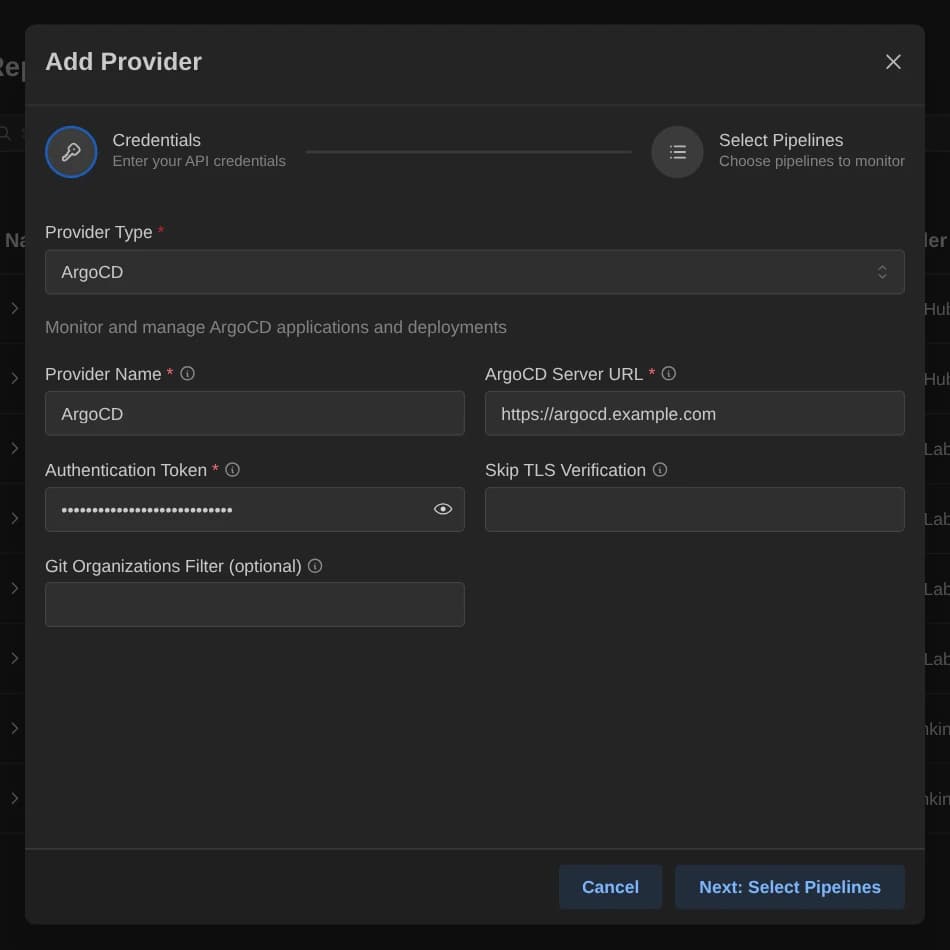Click the Add Provider title
Viewport: 950px width, 950px height.
124,62
